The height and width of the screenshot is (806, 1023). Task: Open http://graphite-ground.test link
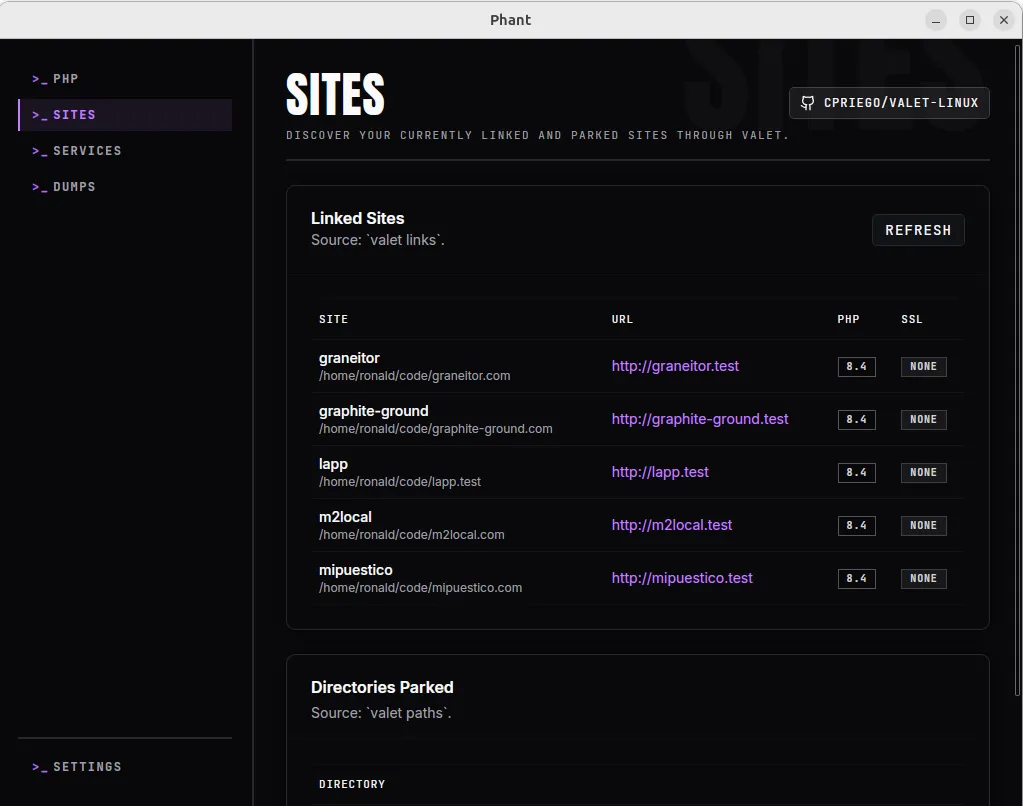[700, 419]
